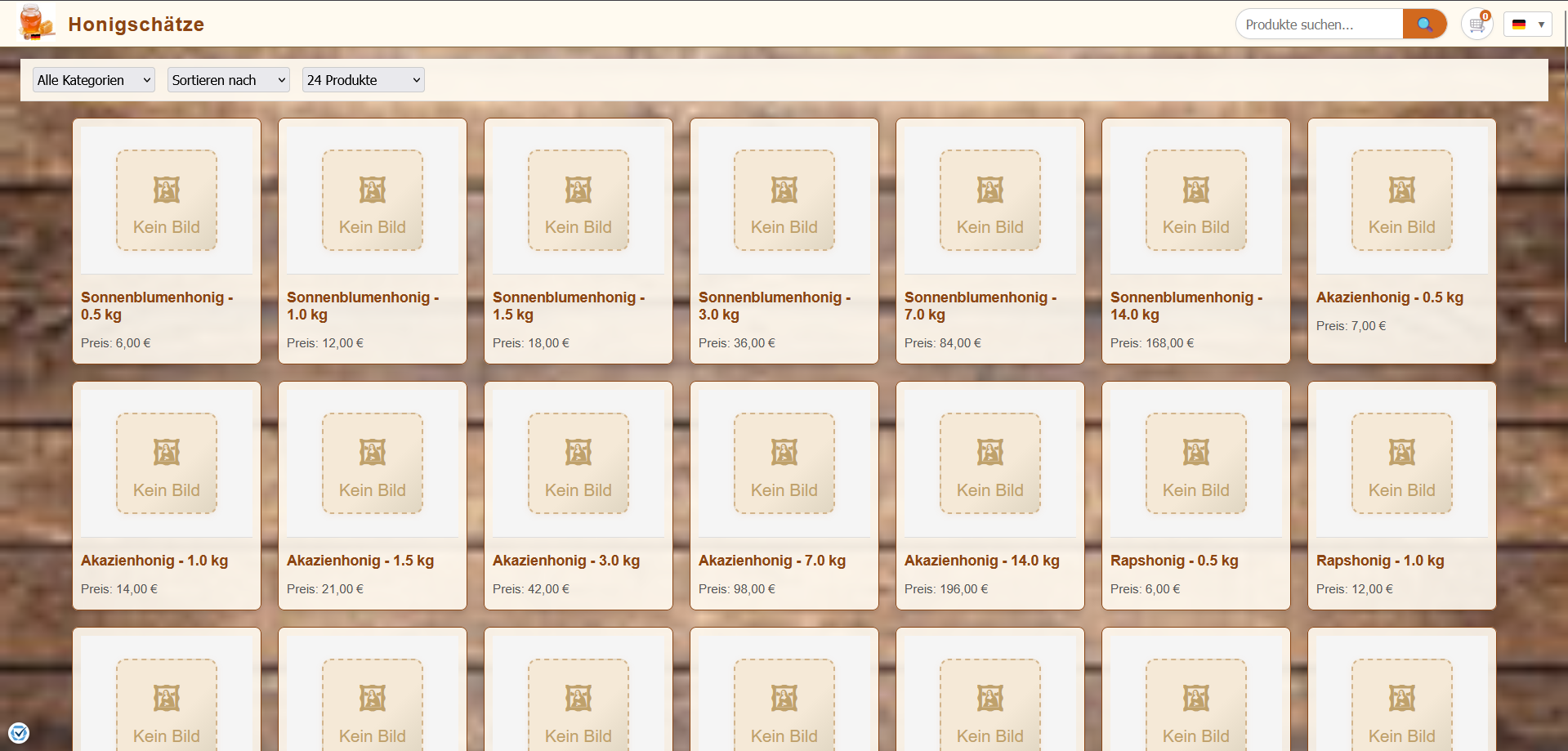
Task: Click the search magnifier icon
Action: [1424, 24]
